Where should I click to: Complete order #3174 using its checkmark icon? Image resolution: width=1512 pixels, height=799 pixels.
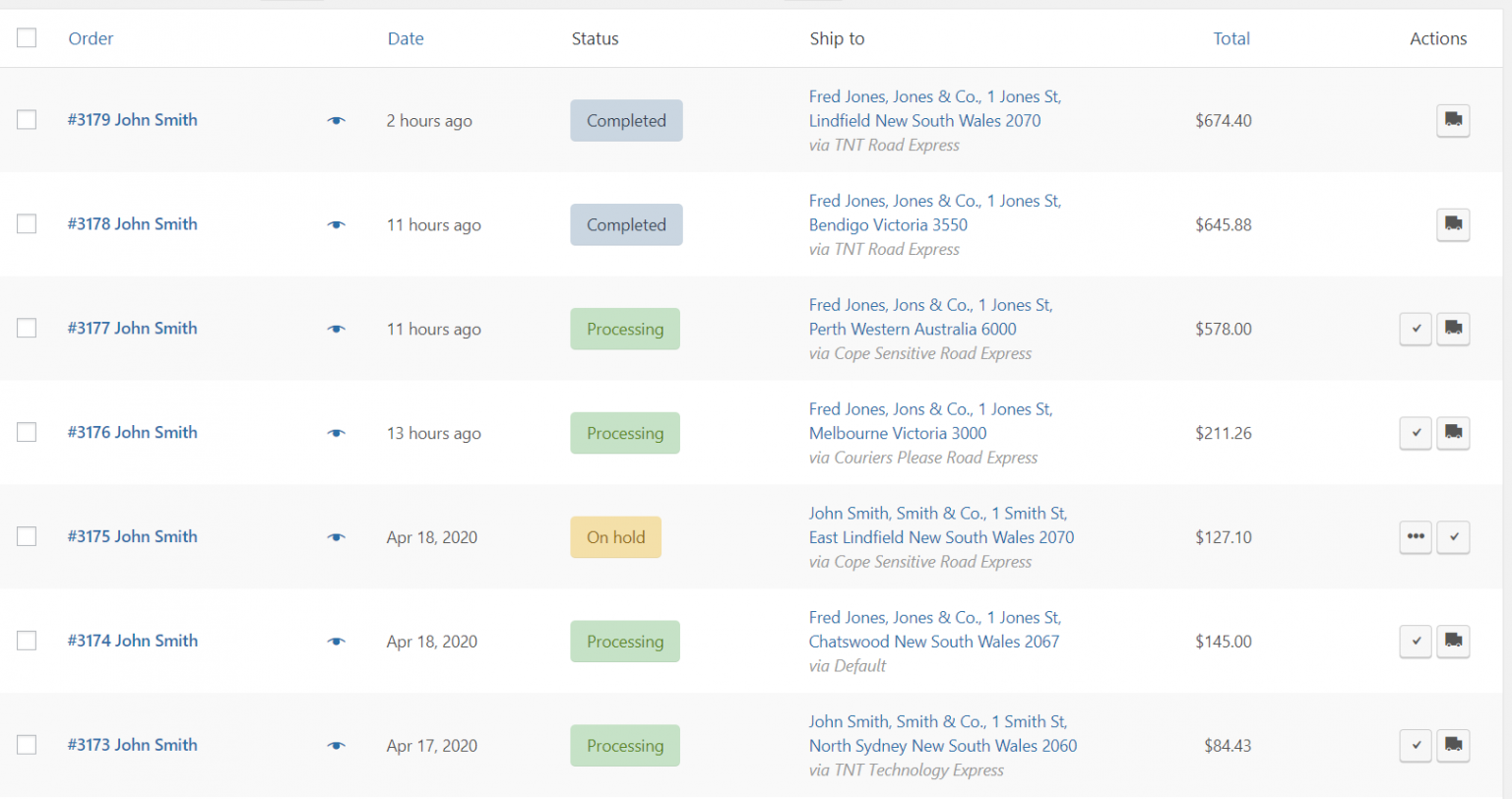[x=1416, y=642]
